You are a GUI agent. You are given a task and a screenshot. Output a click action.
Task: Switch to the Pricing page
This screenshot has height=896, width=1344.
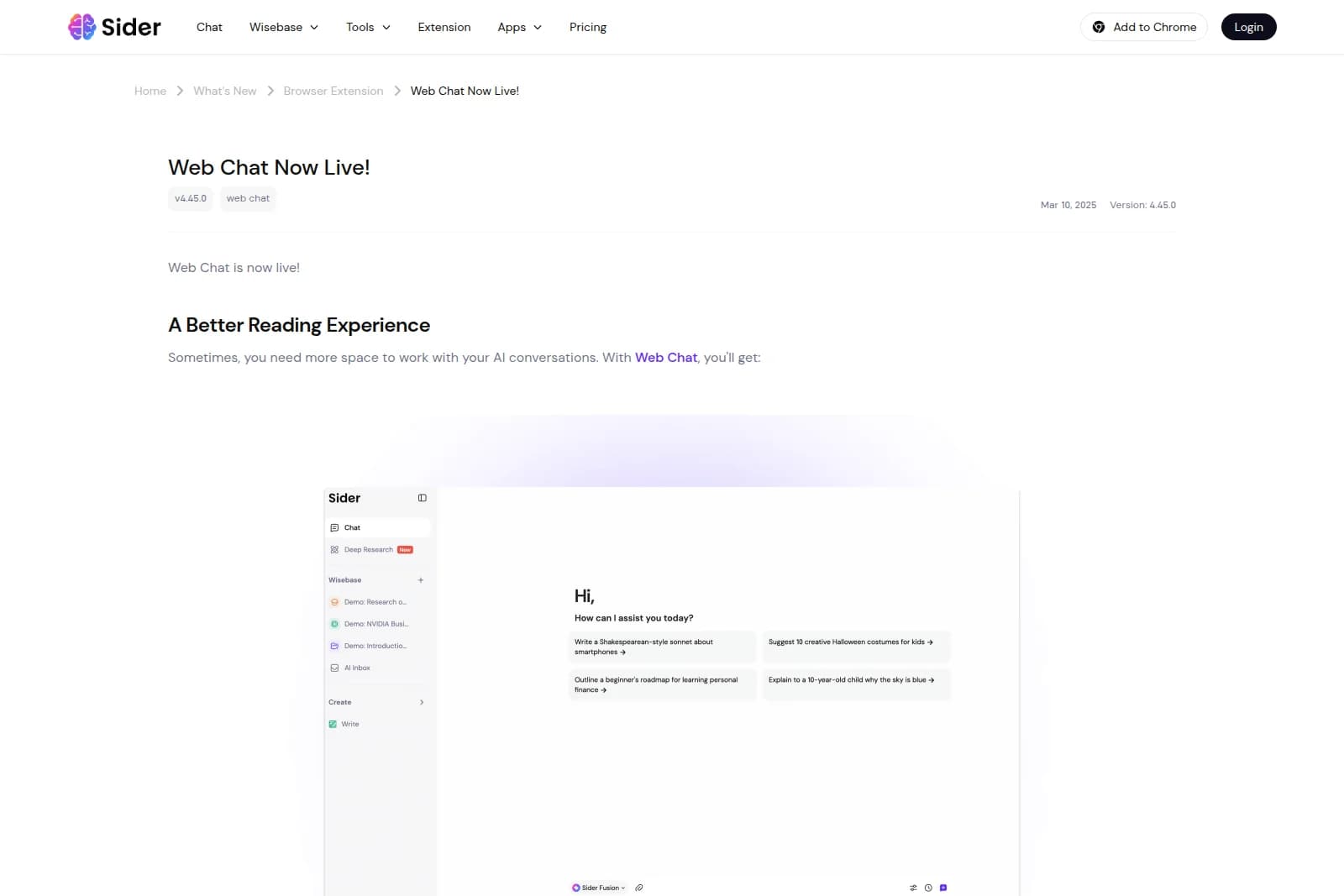pos(587,27)
